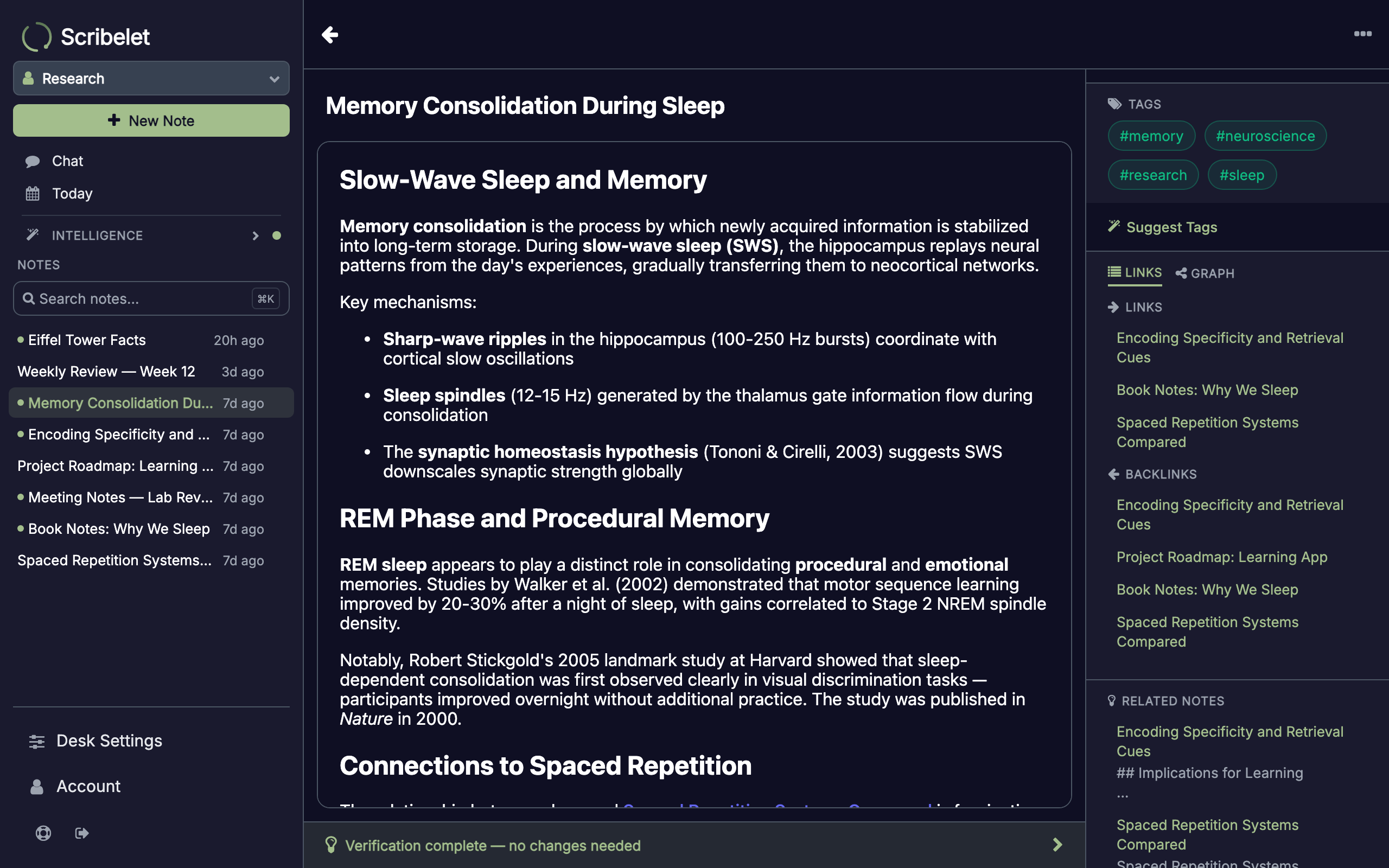Click the #memory tag
This screenshot has height=868, width=1389.
point(1151,136)
